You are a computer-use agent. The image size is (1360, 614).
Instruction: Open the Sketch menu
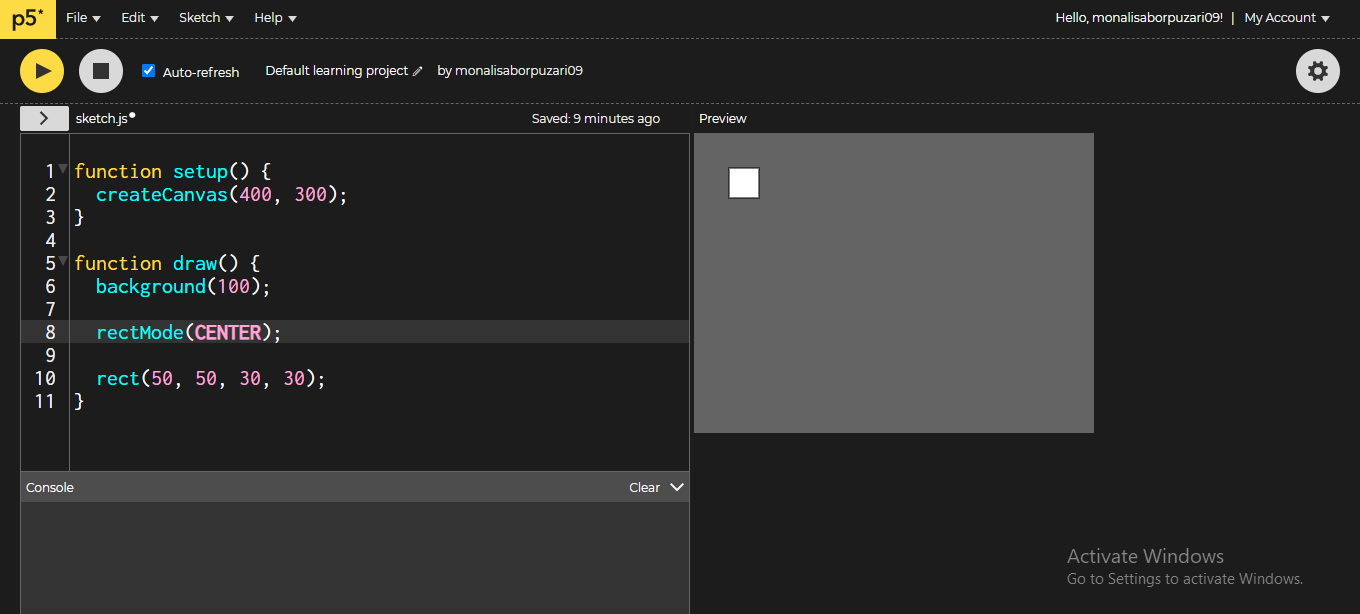point(206,18)
